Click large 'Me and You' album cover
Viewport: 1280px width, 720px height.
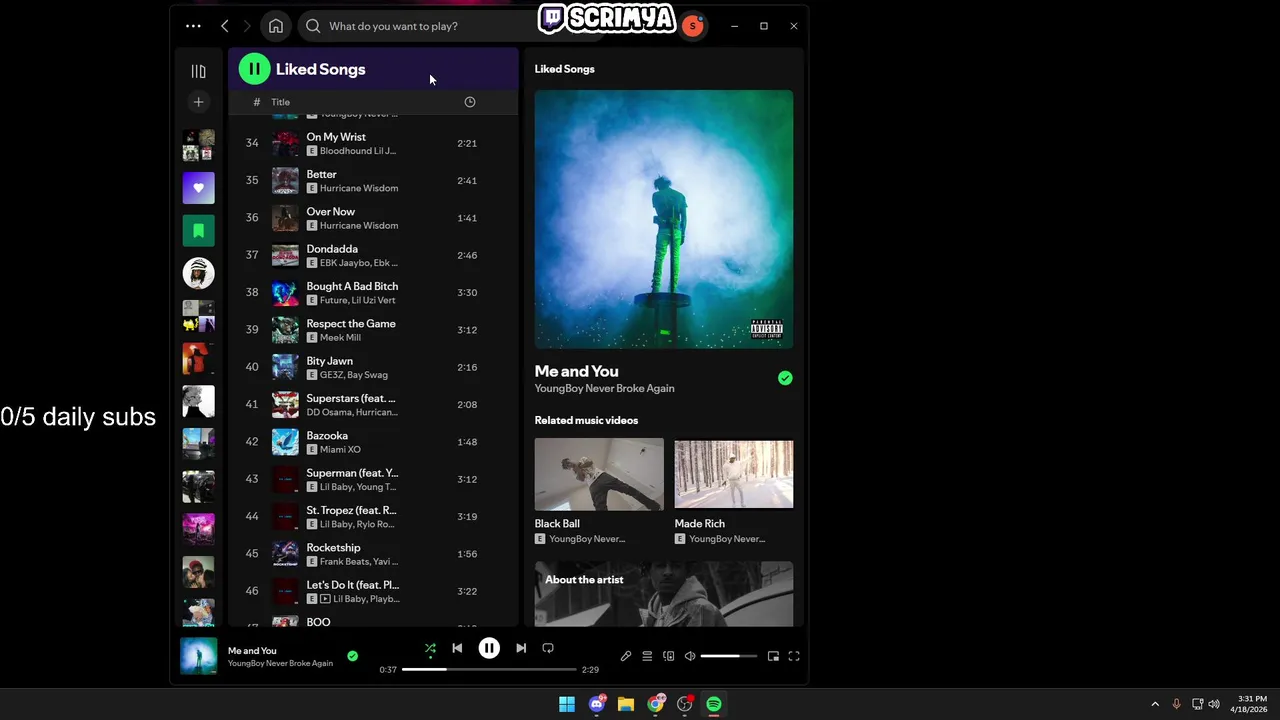click(x=664, y=219)
